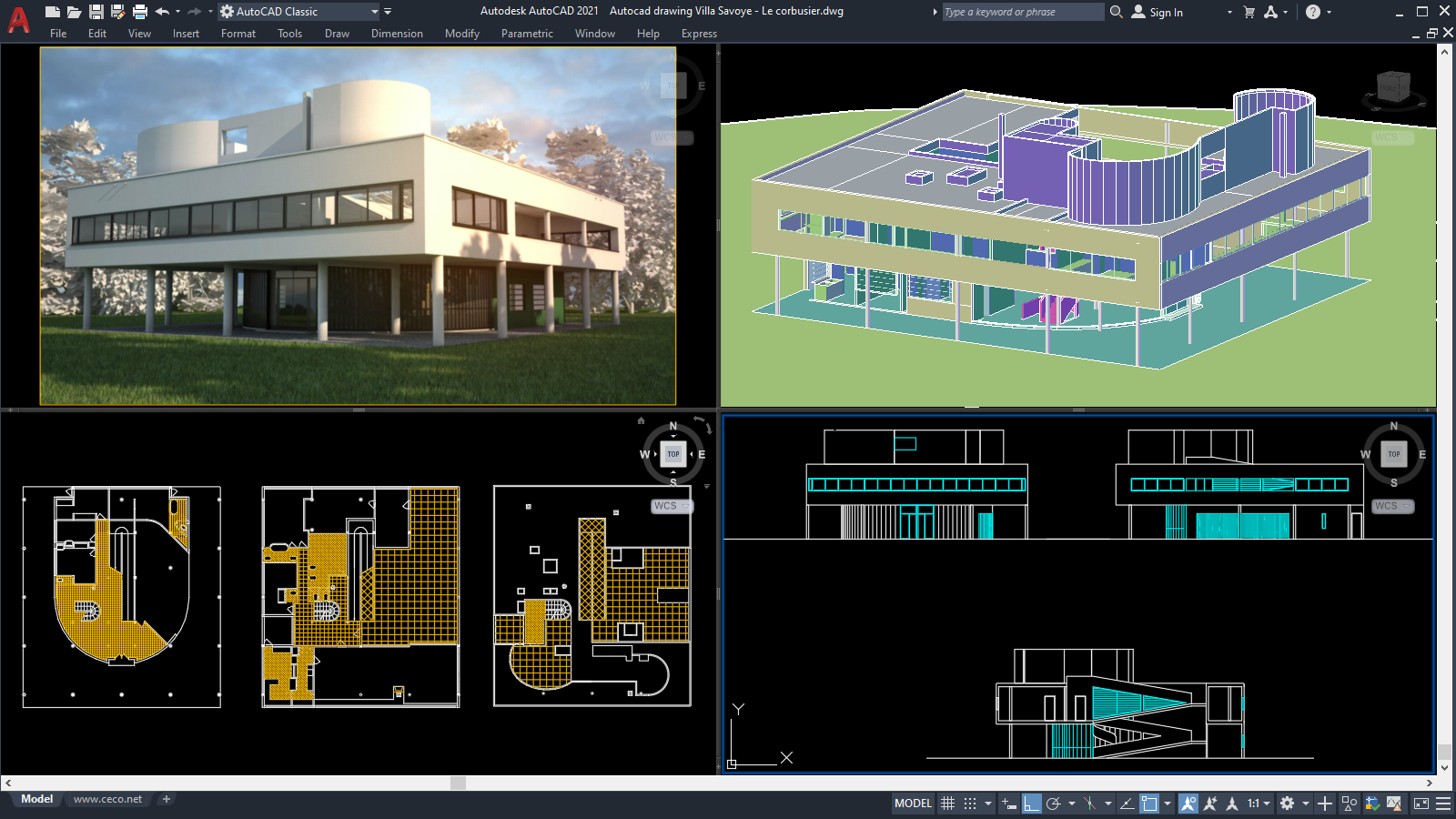
Task: Add new layout with plus button
Action: pyautogui.click(x=166, y=799)
